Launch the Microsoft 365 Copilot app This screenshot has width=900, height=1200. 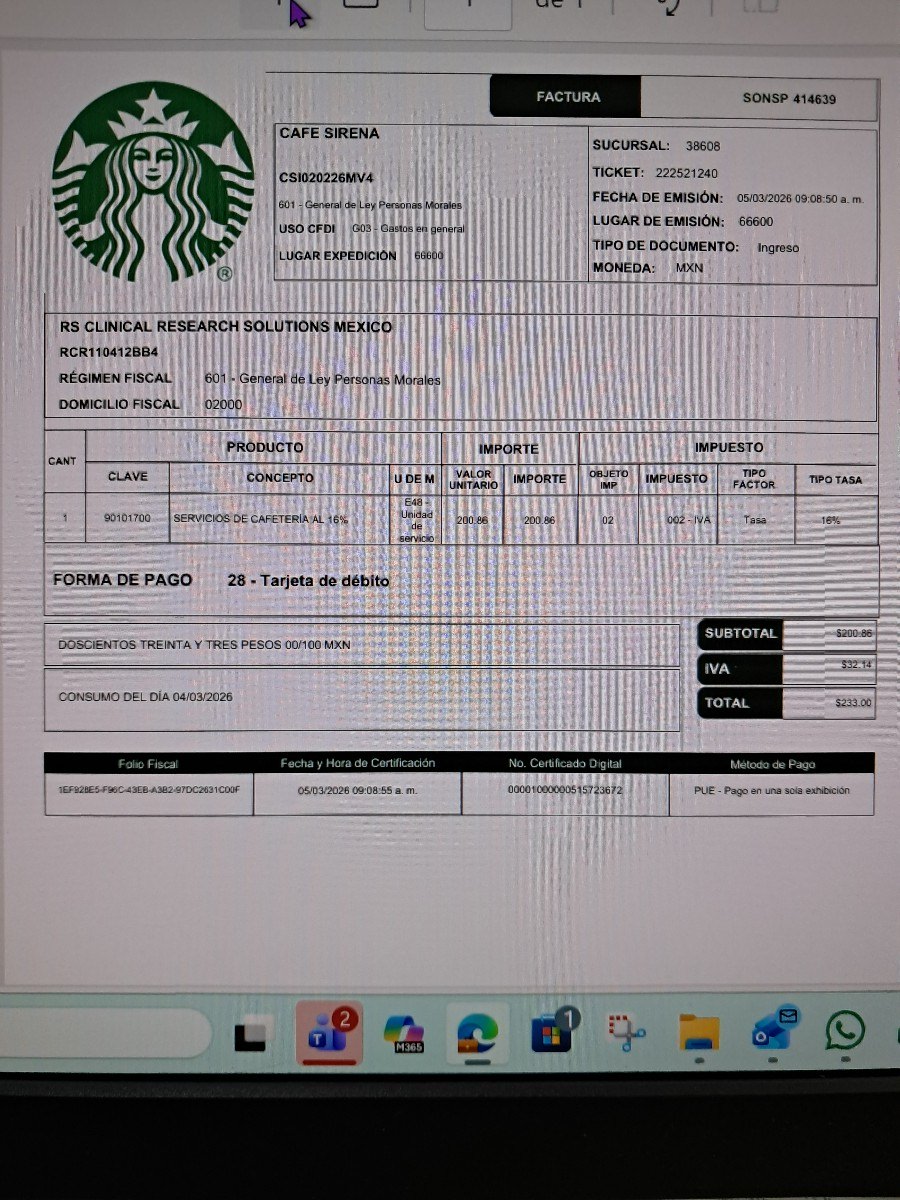(x=404, y=1034)
